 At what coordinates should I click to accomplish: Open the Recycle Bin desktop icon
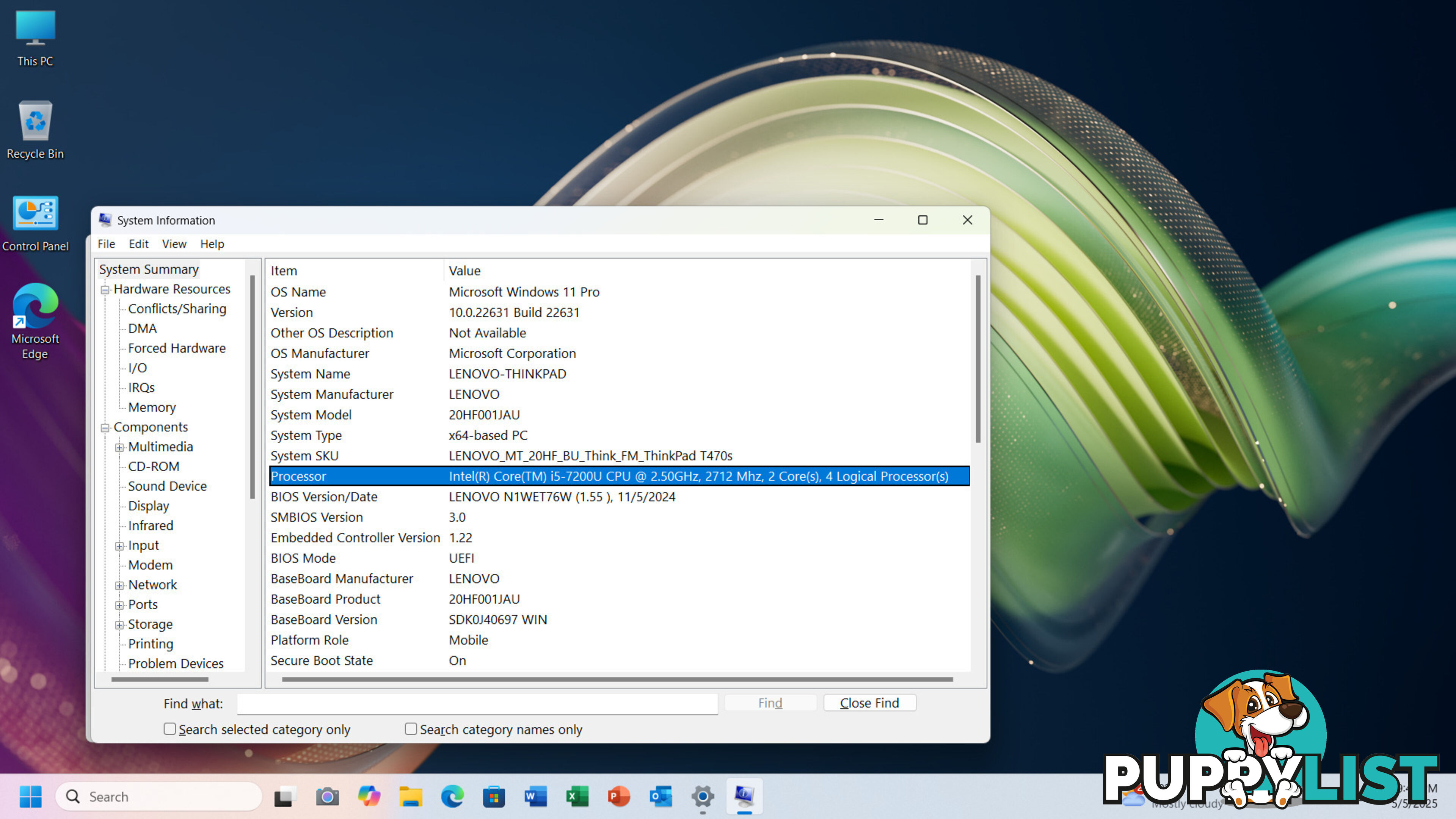(x=35, y=130)
